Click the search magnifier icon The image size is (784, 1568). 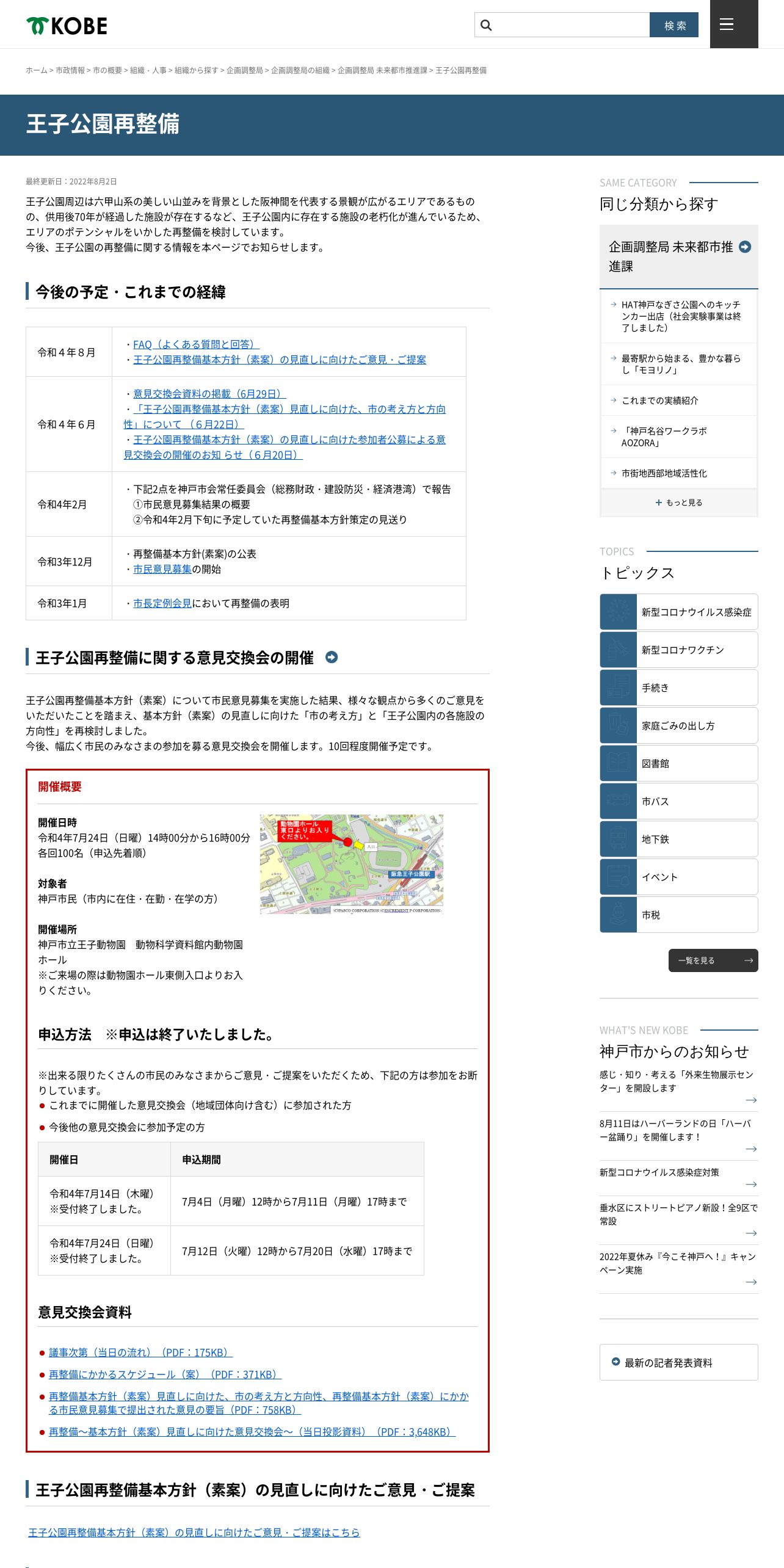click(x=486, y=25)
